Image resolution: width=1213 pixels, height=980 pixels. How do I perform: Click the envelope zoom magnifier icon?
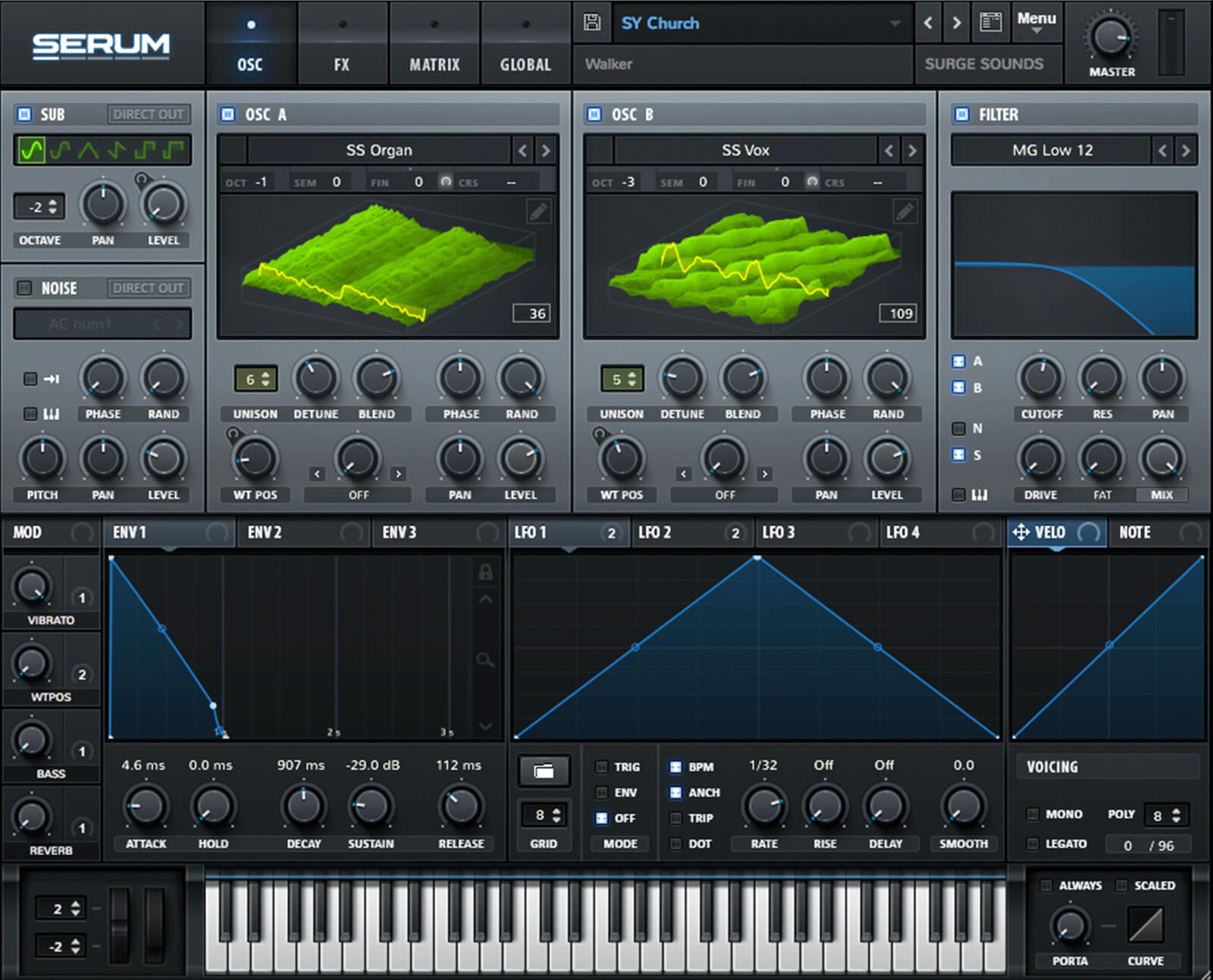pos(485,660)
